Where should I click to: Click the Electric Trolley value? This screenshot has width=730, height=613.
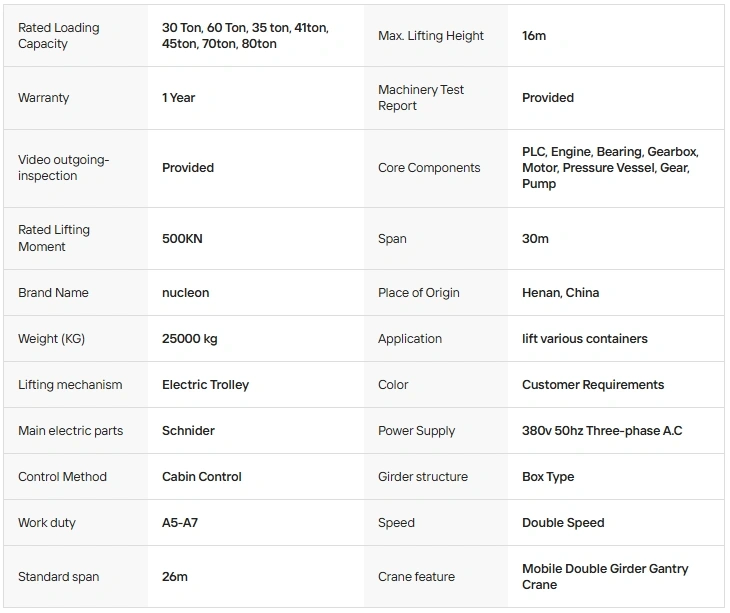tap(205, 385)
